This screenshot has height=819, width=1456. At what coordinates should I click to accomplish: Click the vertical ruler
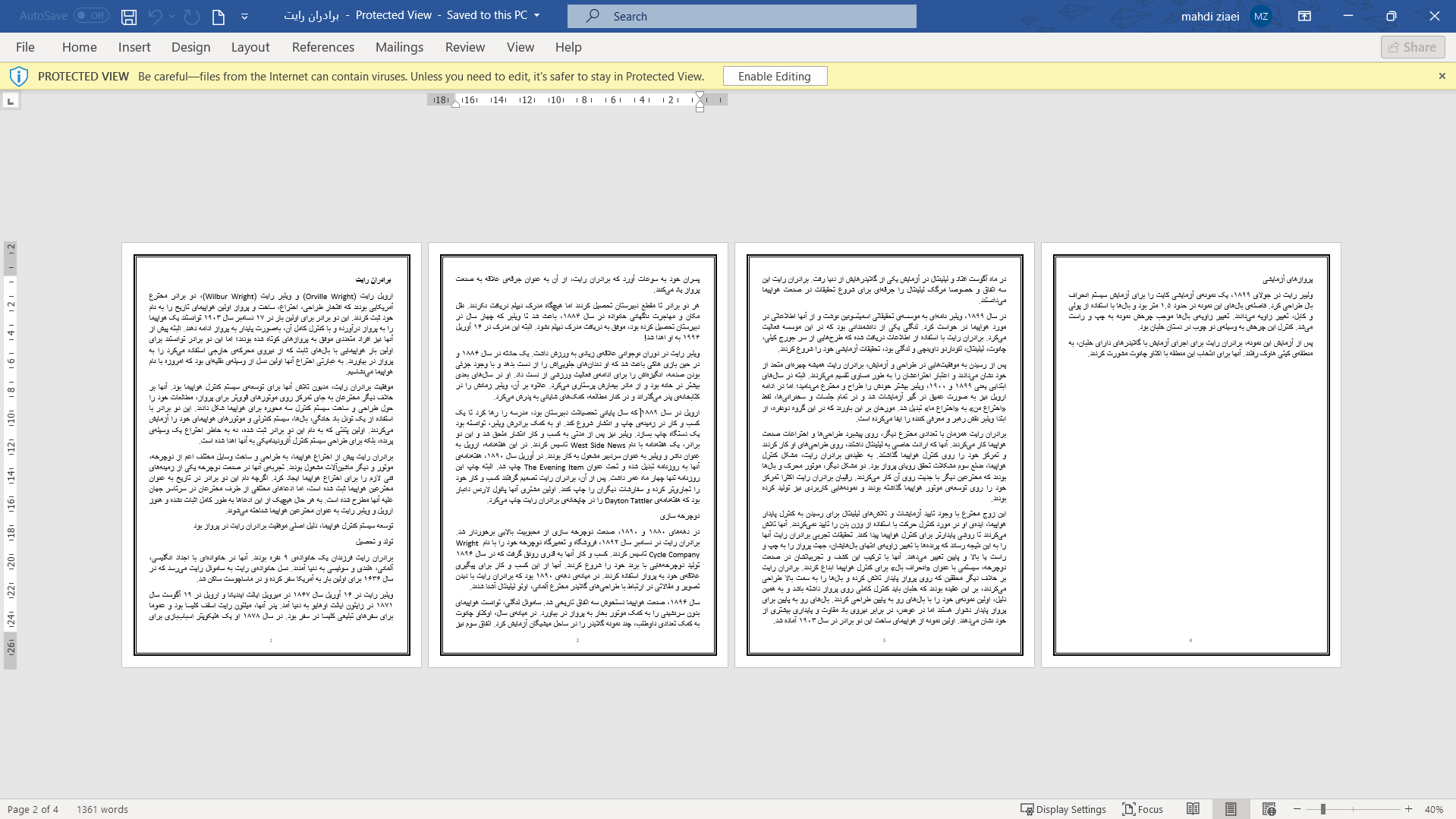(11, 455)
